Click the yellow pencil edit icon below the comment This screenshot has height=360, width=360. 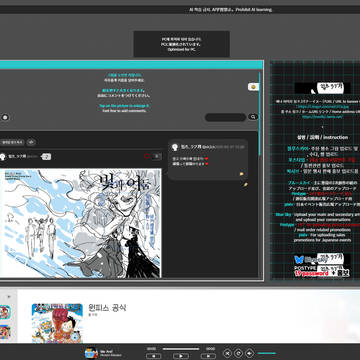click(x=246, y=184)
